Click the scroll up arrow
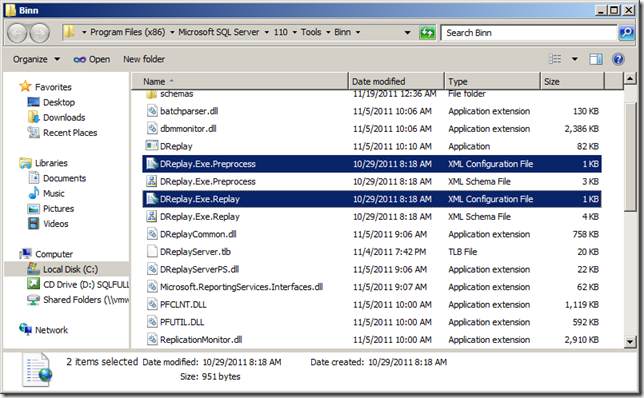Screen dimensions: 644x398 (x=630, y=78)
